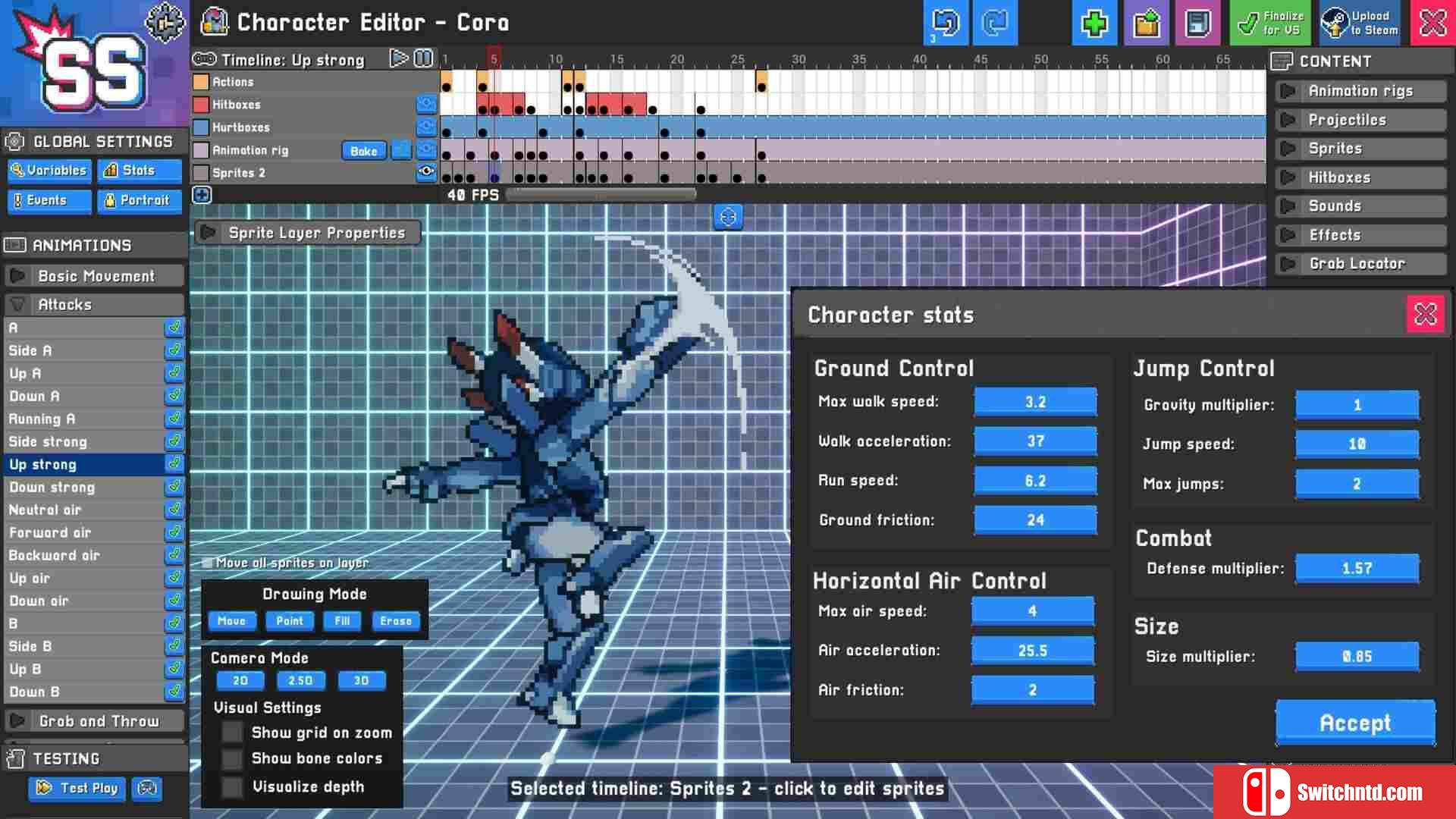This screenshot has height=819, width=1456.
Task: Play the Up strong timeline
Action: click(398, 58)
